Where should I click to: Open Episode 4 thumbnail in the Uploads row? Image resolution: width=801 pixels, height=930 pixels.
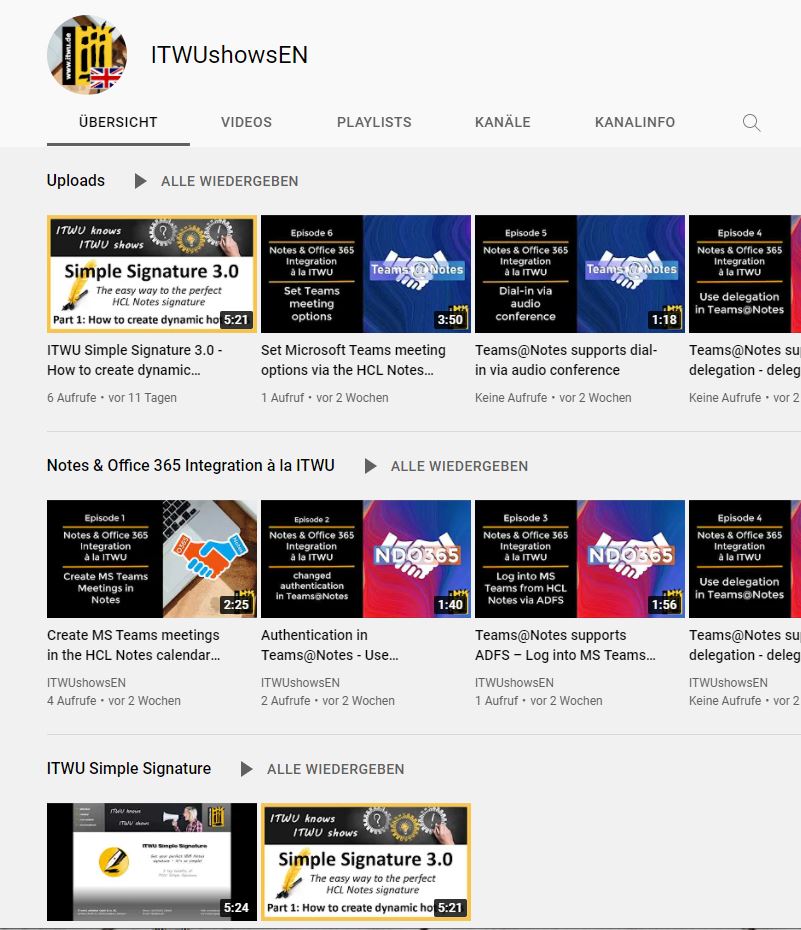[x=745, y=274]
